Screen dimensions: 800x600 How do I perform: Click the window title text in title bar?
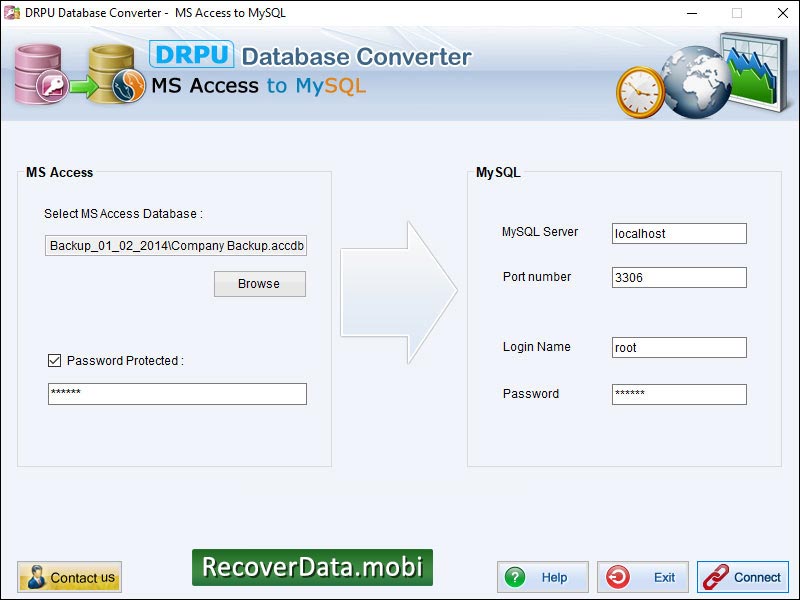155,13
